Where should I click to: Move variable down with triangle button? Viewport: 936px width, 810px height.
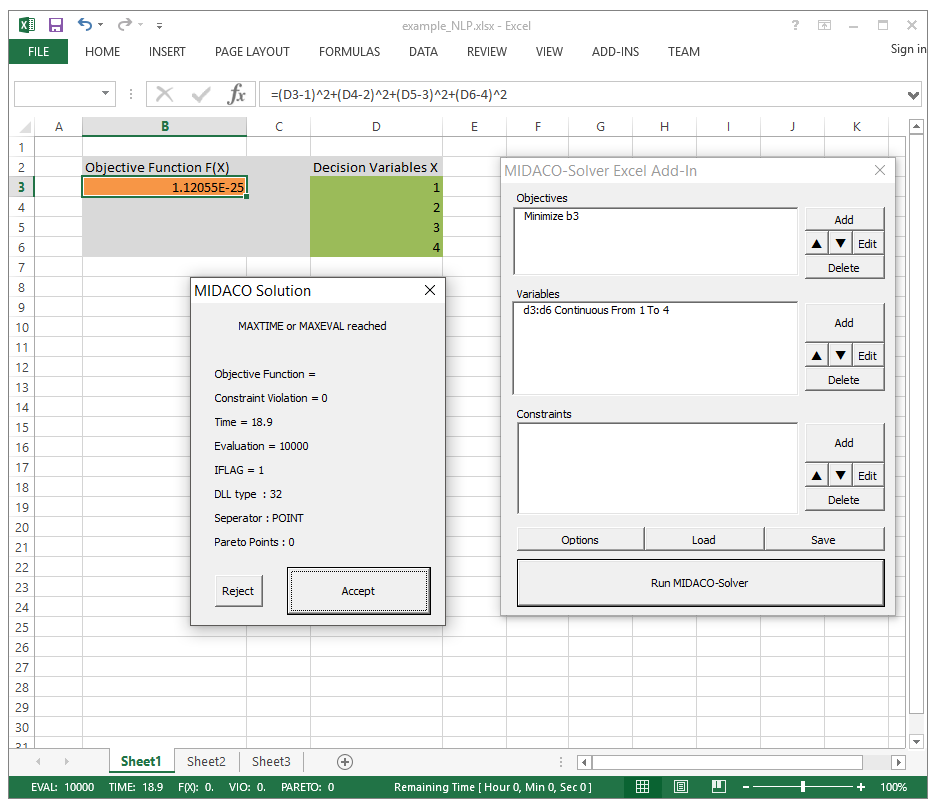840,356
